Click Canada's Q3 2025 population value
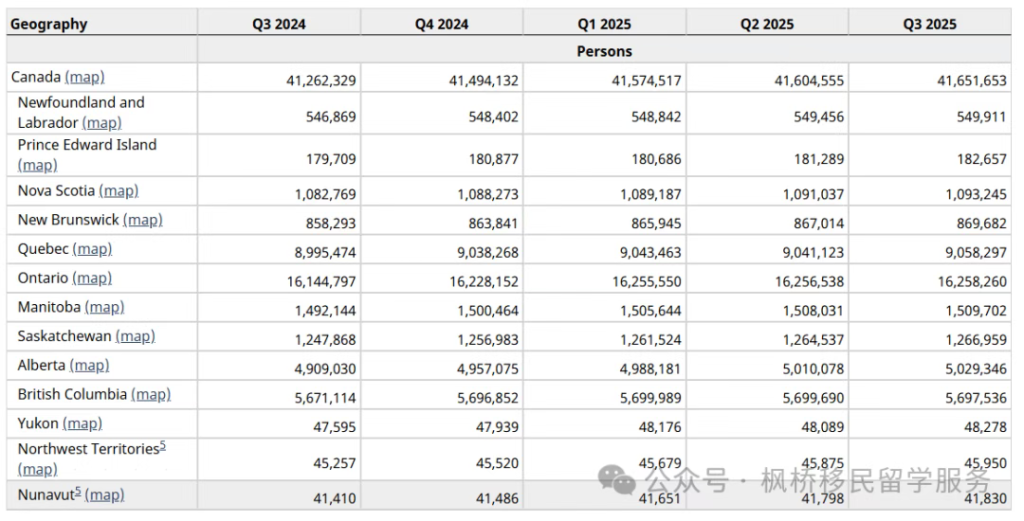This screenshot has width=1024, height=521. 972,81
